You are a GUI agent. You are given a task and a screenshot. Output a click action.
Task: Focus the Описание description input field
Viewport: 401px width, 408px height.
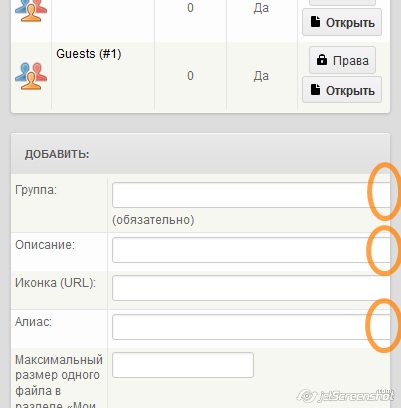tap(251, 250)
